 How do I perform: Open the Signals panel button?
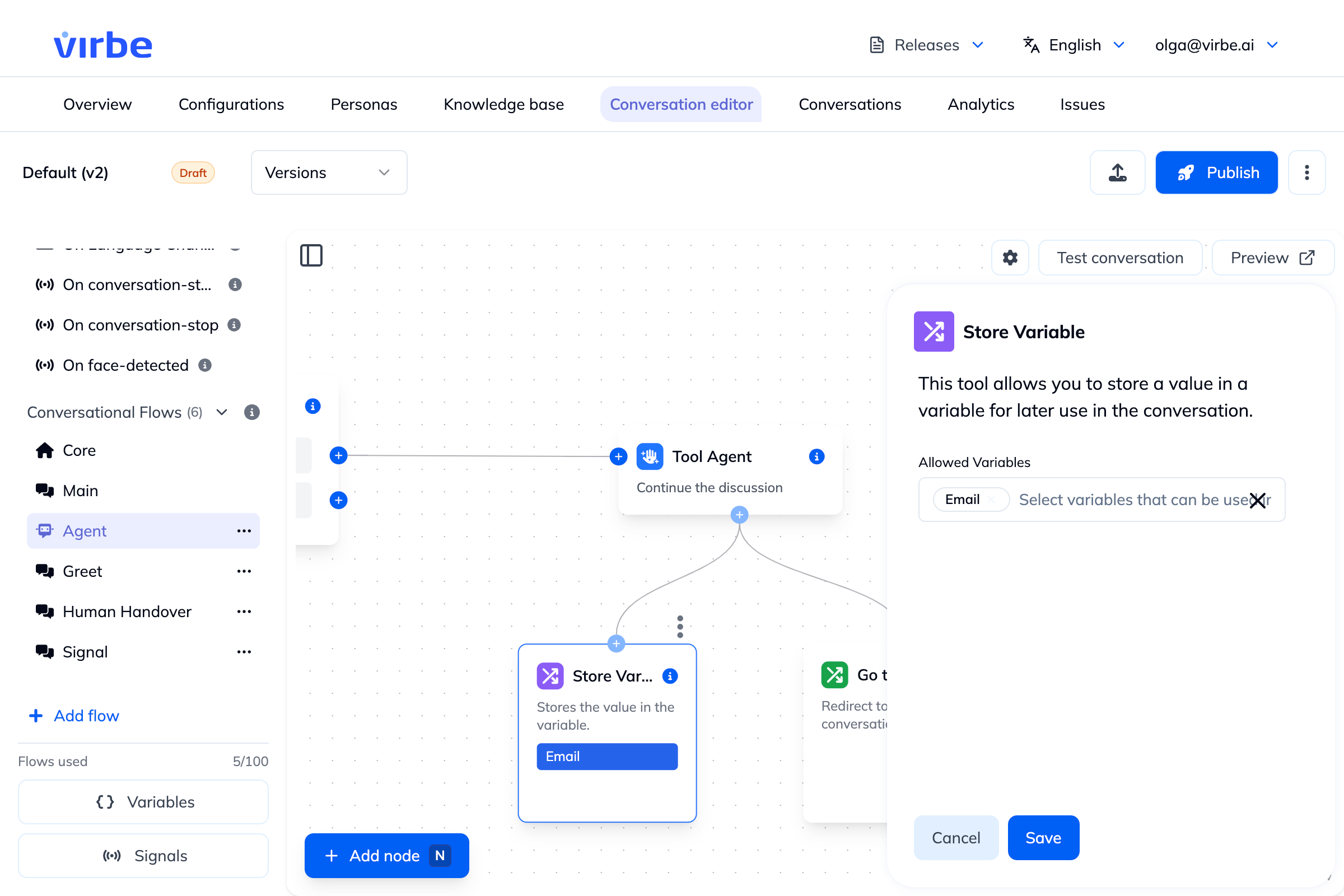[x=143, y=856]
